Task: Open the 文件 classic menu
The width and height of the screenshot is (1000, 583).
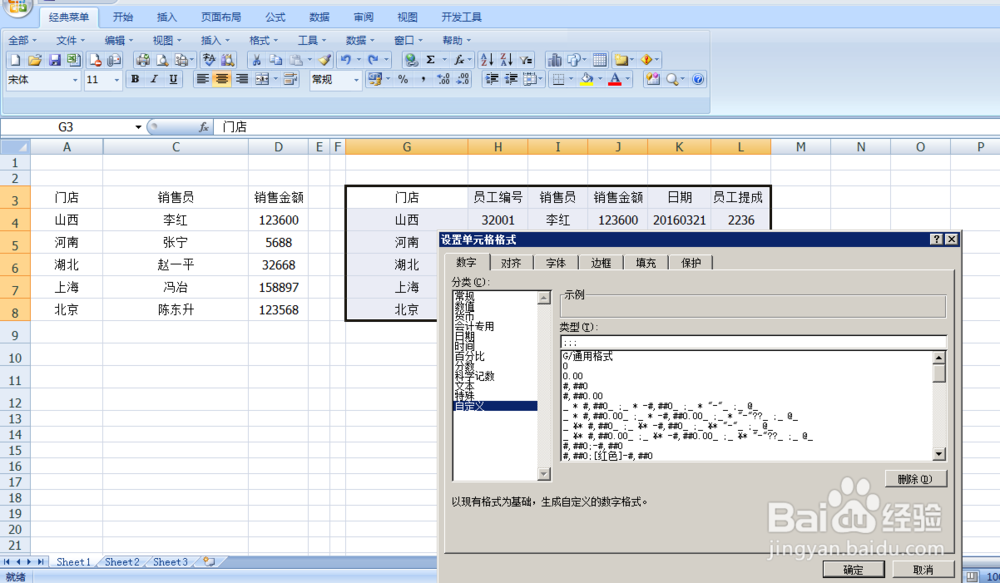Action: point(70,40)
